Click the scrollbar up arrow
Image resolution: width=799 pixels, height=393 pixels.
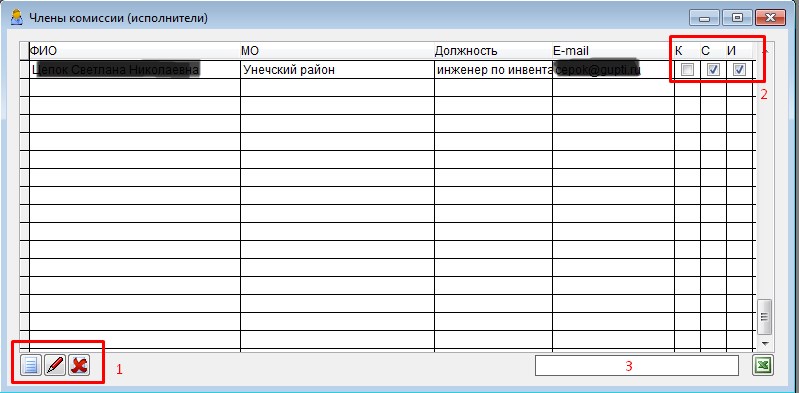tap(764, 50)
